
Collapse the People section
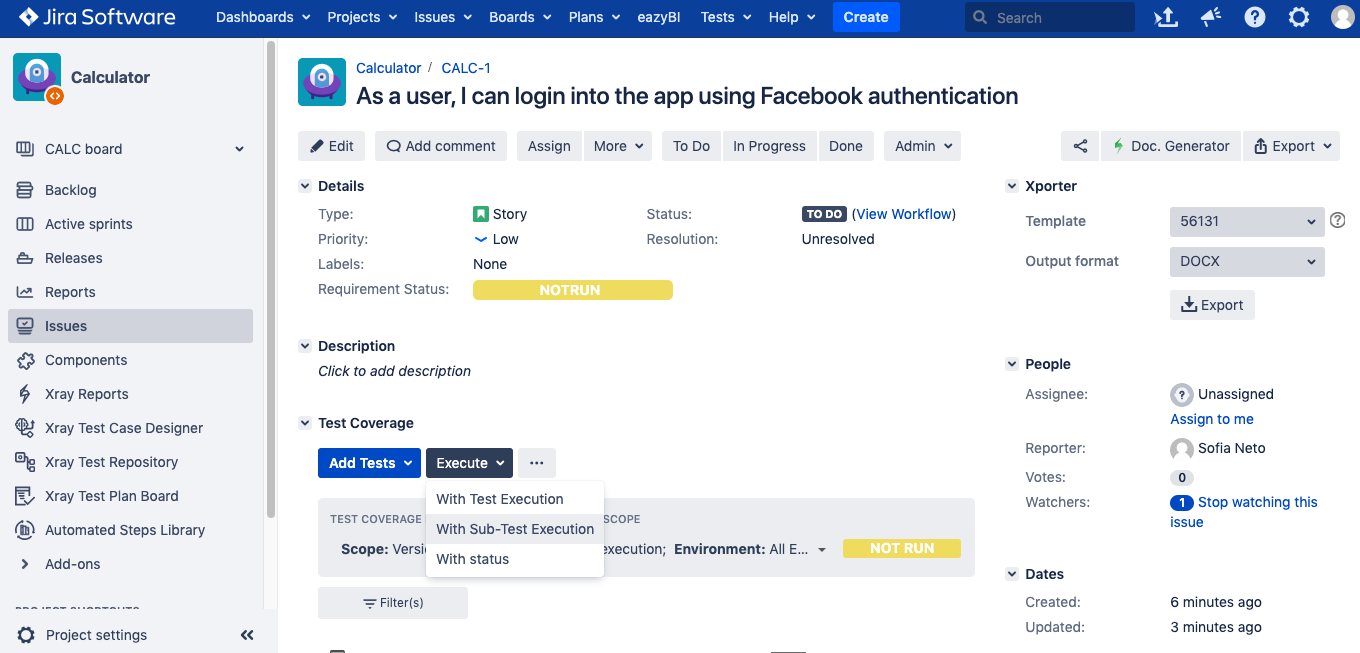[1012, 364]
